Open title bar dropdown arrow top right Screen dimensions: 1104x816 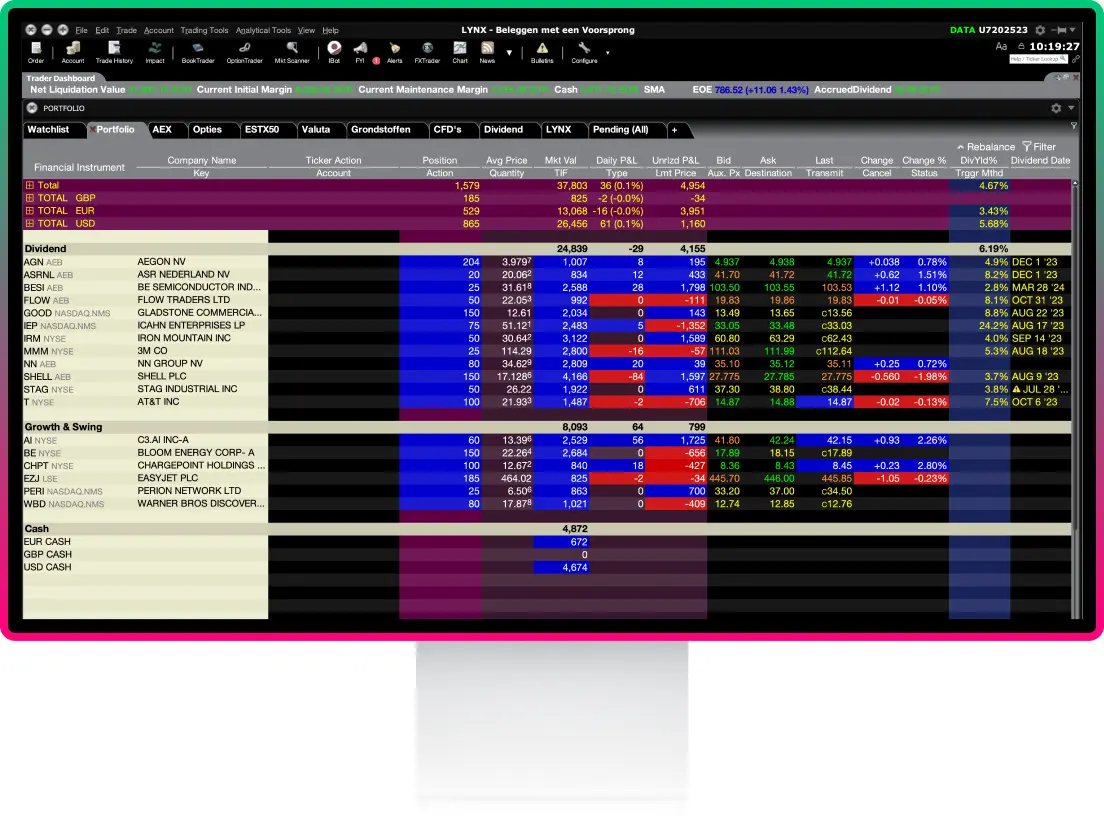tap(1072, 30)
